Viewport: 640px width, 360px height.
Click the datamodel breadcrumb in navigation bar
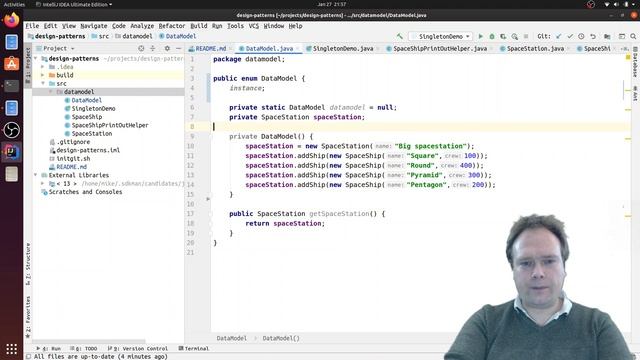[137, 36]
